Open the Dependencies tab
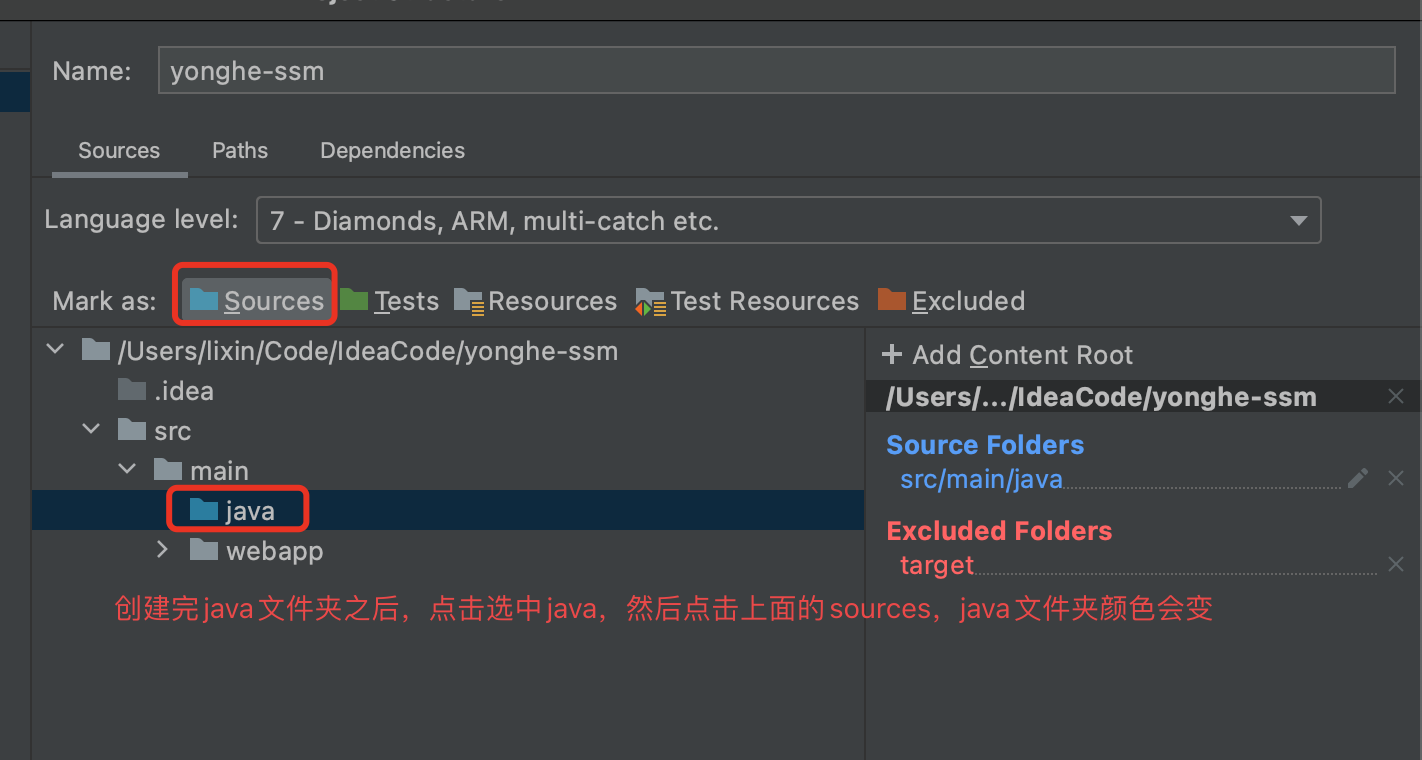 [392, 150]
